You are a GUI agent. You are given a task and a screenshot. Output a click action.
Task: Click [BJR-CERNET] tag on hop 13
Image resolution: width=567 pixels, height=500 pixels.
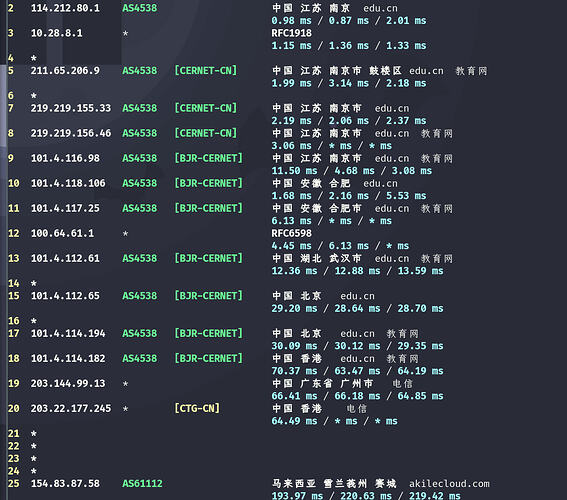click(x=209, y=258)
